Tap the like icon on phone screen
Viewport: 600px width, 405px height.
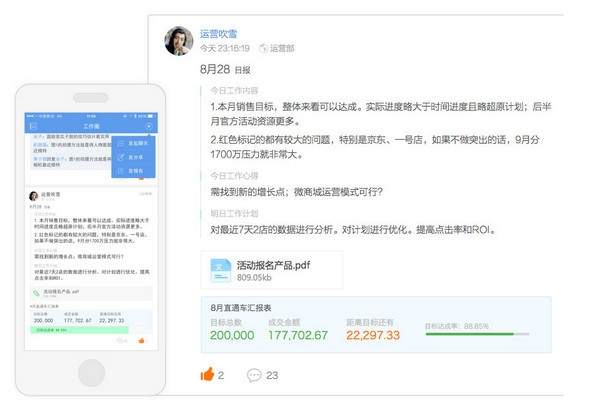point(141,340)
